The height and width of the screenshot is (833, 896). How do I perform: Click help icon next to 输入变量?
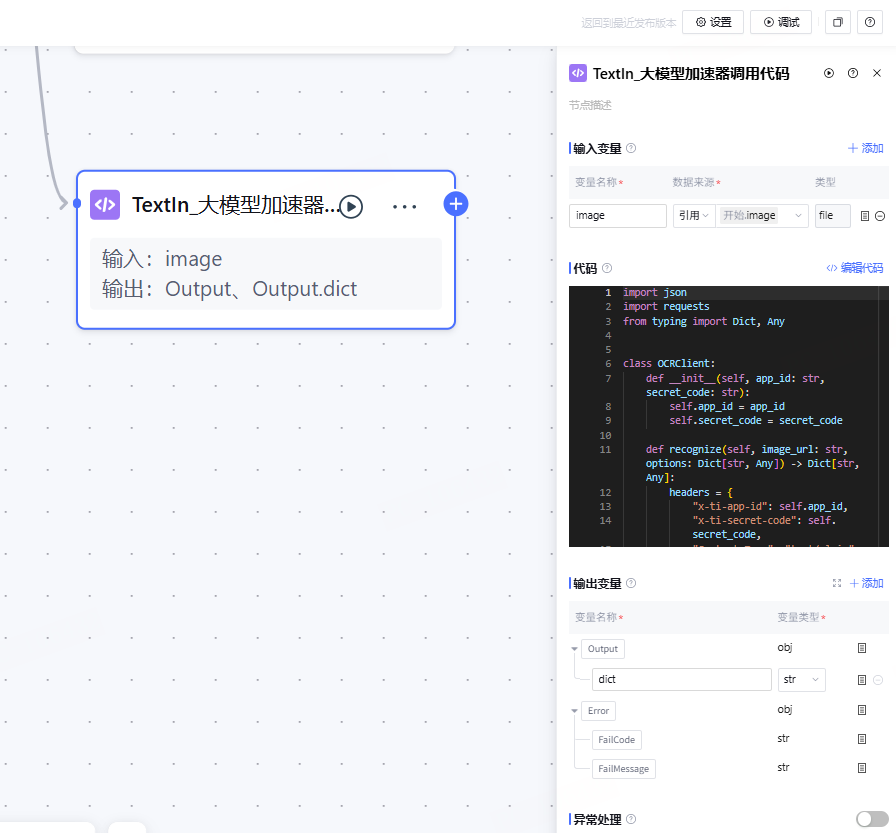pyautogui.click(x=631, y=148)
